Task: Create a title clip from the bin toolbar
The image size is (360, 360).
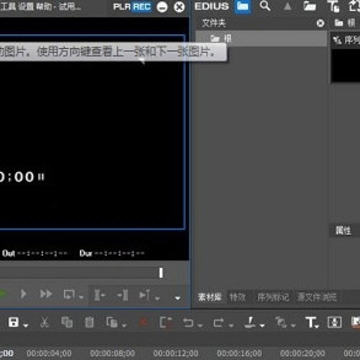Action: 333,6
